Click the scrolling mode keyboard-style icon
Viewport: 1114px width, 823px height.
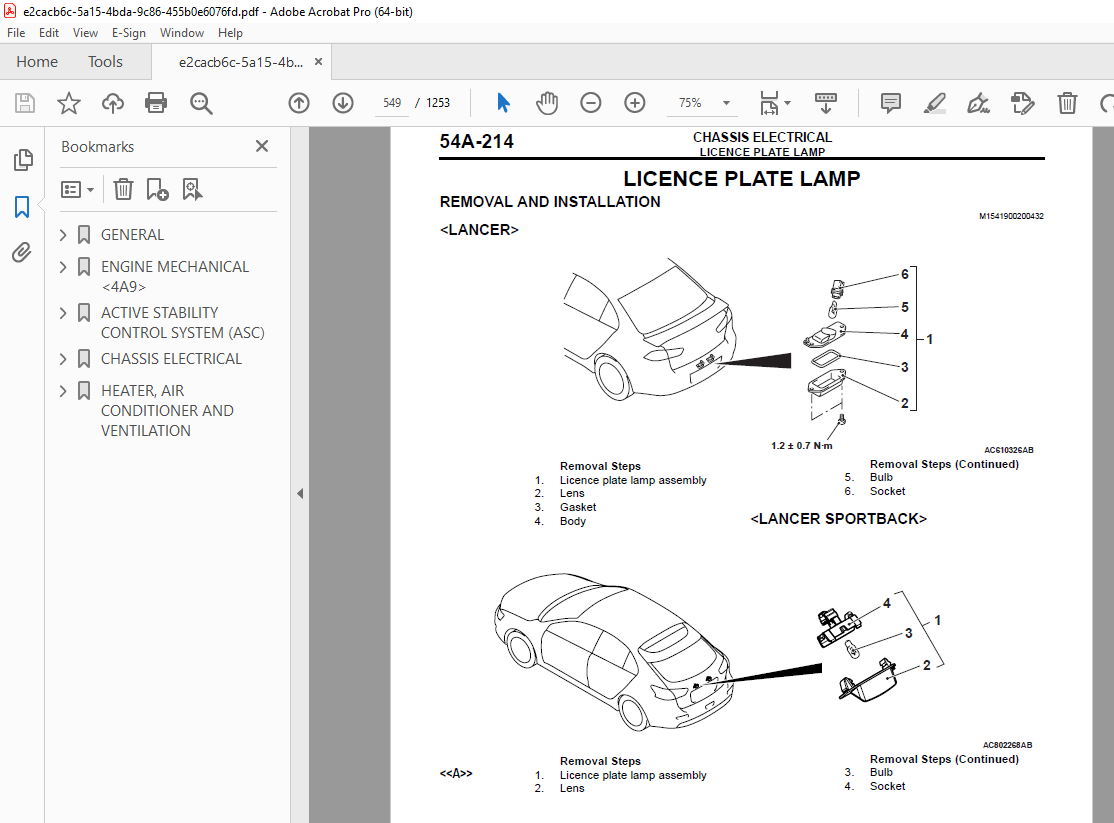pyautogui.click(x=826, y=103)
